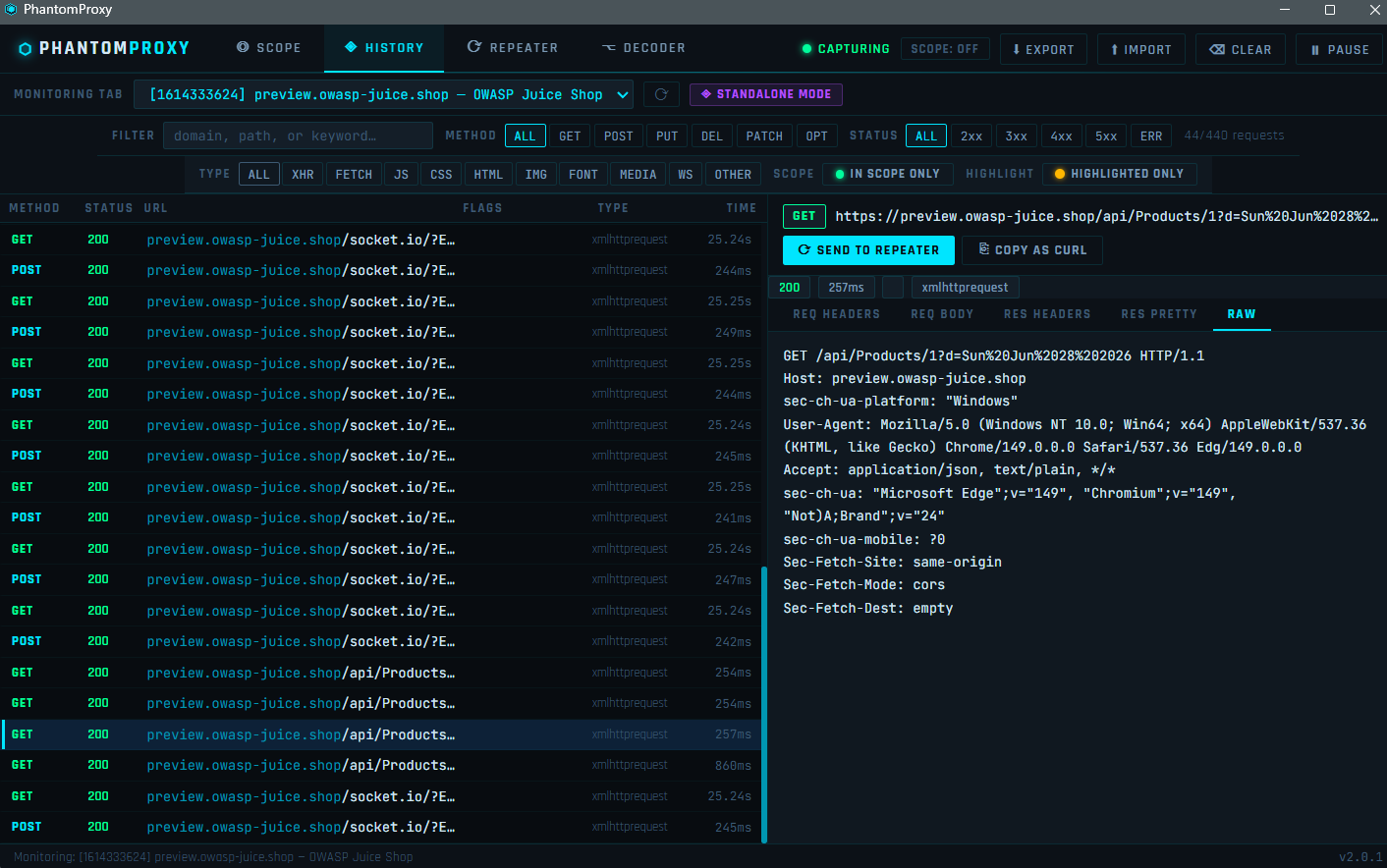Image resolution: width=1387 pixels, height=868 pixels.
Task: Click the Capturing status indicator
Action: tap(845, 49)
